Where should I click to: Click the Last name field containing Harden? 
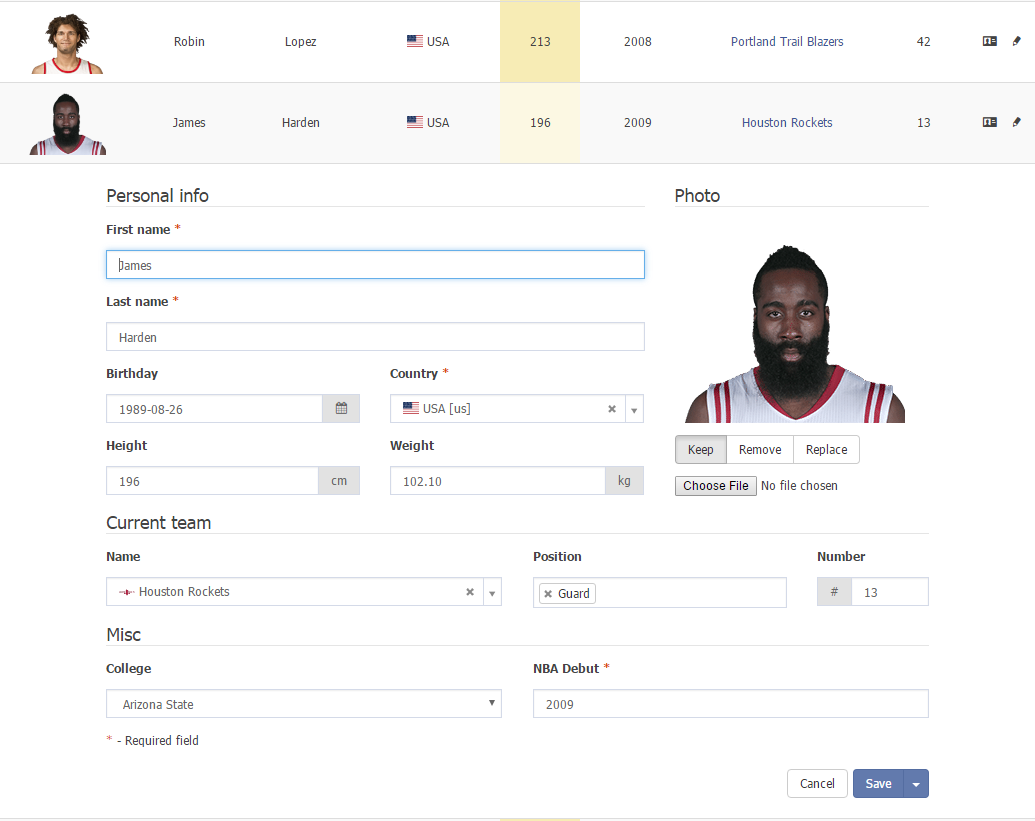coord(375,337)
